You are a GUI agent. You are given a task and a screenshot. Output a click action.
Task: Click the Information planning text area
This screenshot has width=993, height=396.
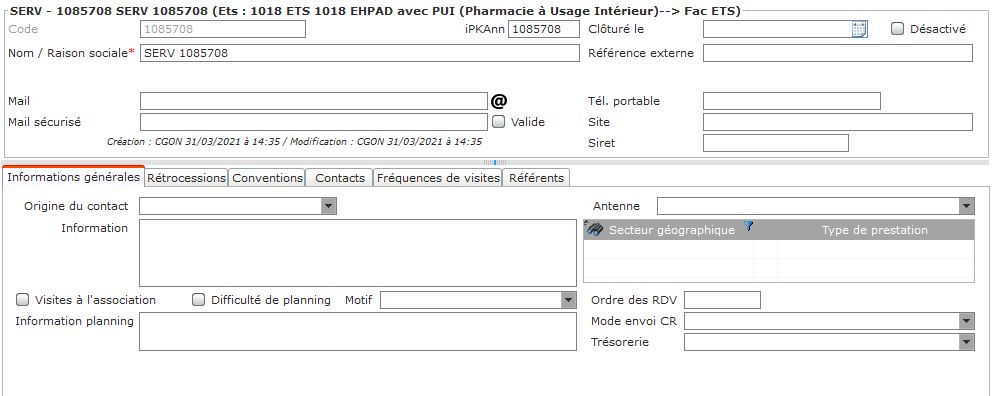[358, 331]
